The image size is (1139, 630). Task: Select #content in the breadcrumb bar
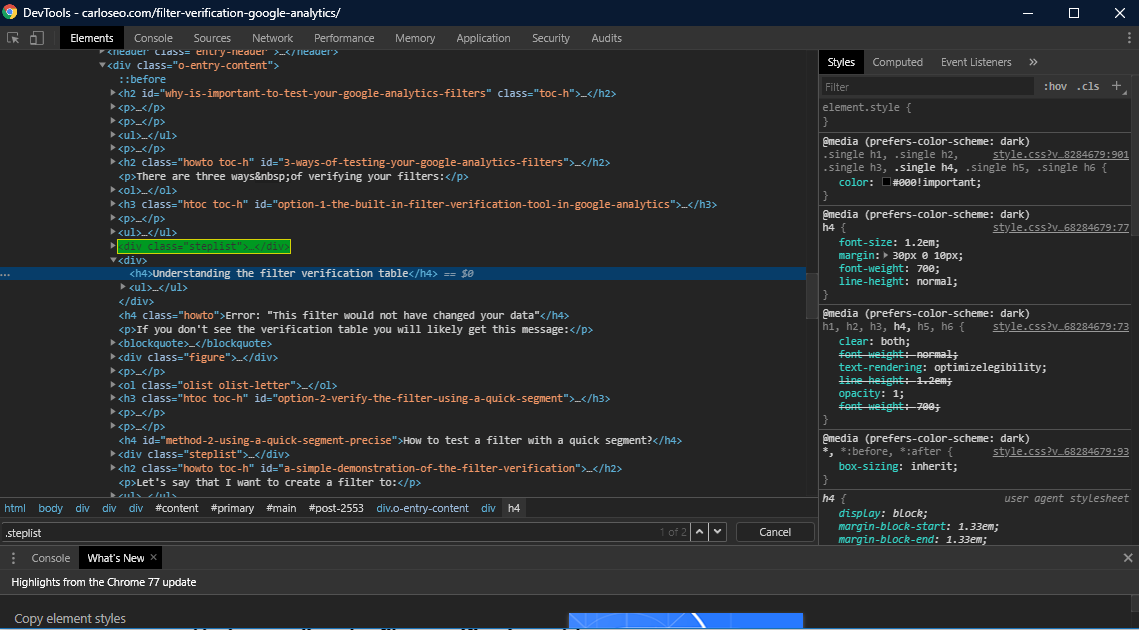(x=177, y=508)
